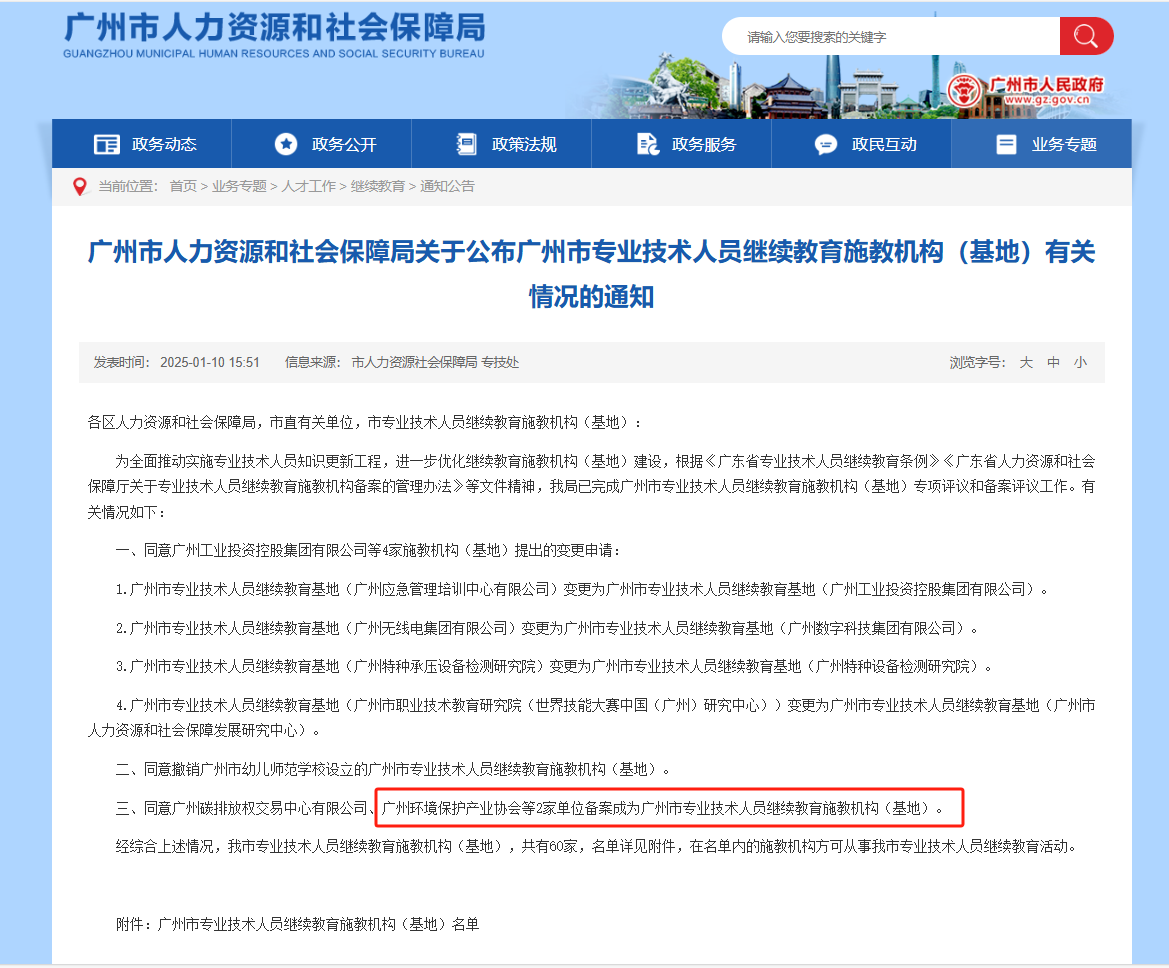
Task: Click the 业务专题 list icon
Action: click(1006, 144)
